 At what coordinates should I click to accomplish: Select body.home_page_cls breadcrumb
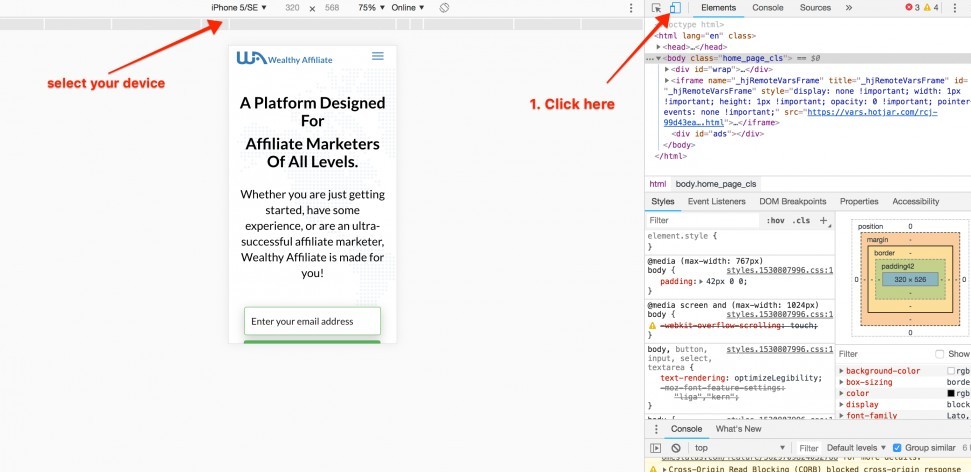pos(715,184)
